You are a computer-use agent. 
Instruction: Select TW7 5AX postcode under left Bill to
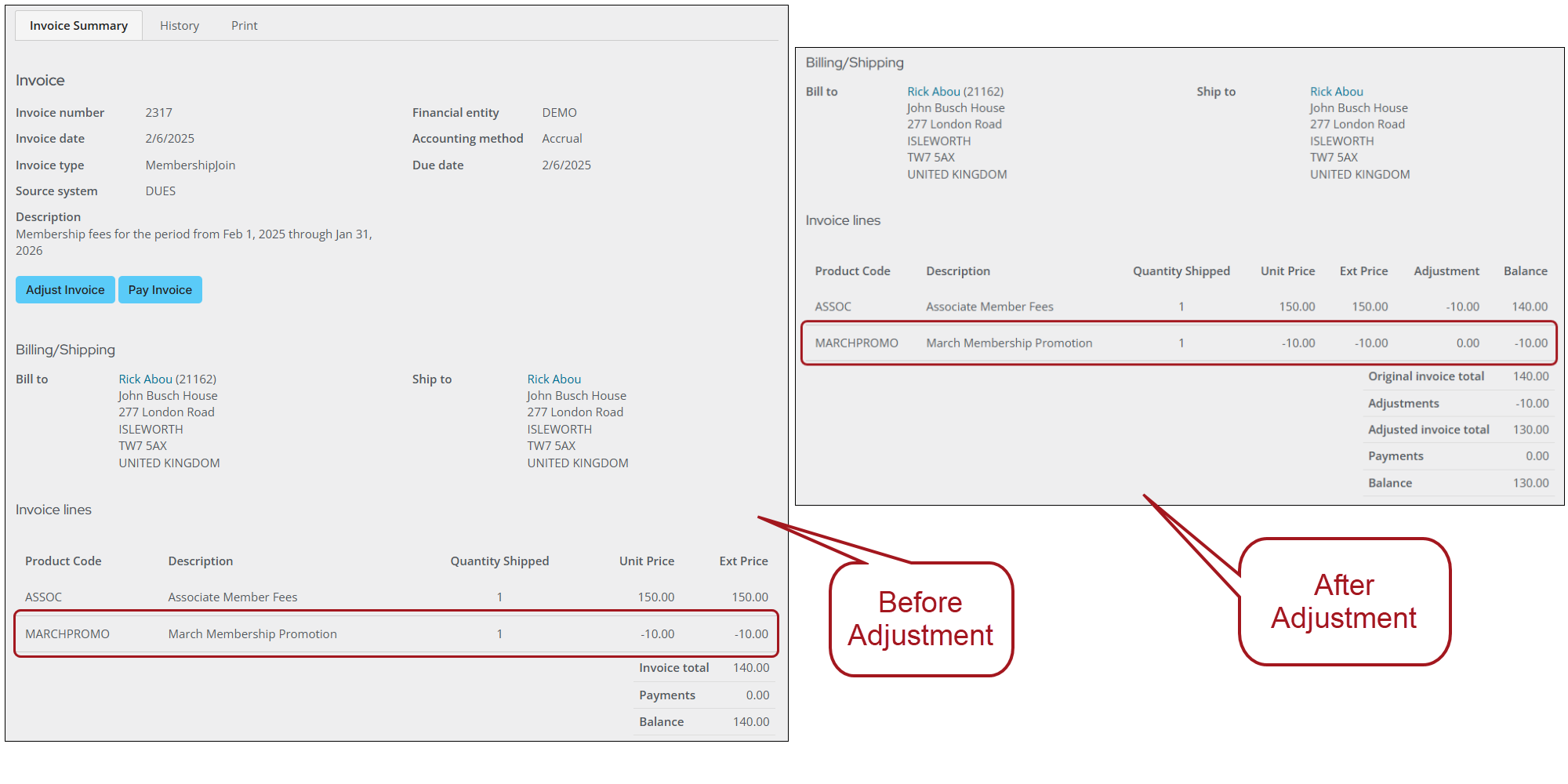pos(143,445)
